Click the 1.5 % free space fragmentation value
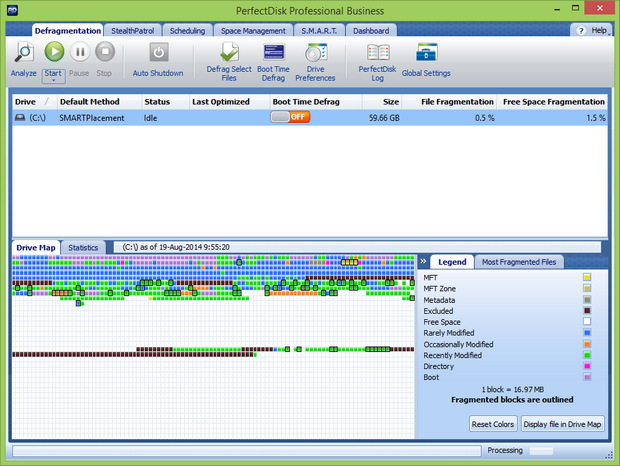This screenshot has height=466, width=620. pyautogui.click(x=596, y=118)
